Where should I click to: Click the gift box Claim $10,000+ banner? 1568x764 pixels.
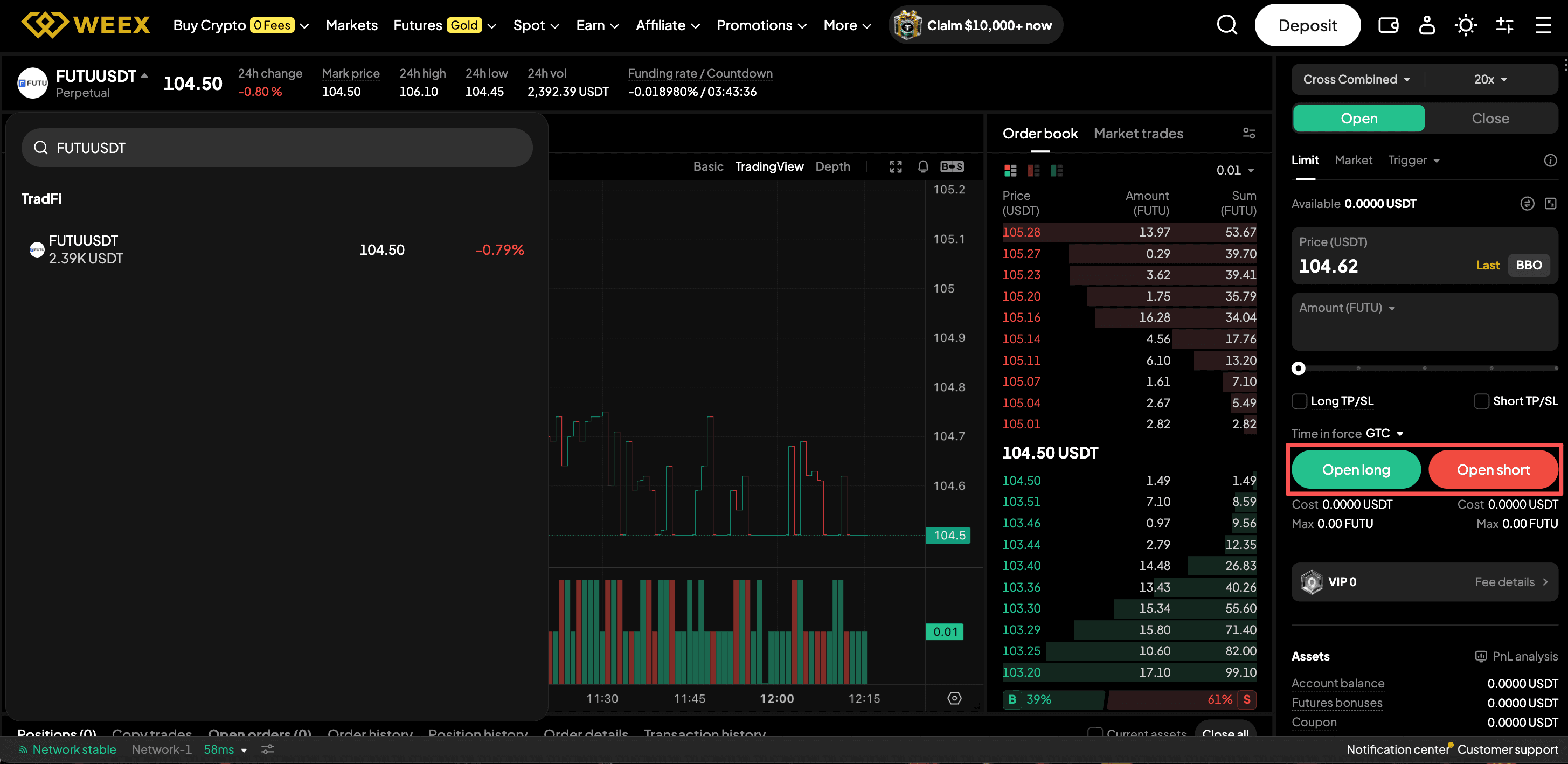tap(976, 25)
